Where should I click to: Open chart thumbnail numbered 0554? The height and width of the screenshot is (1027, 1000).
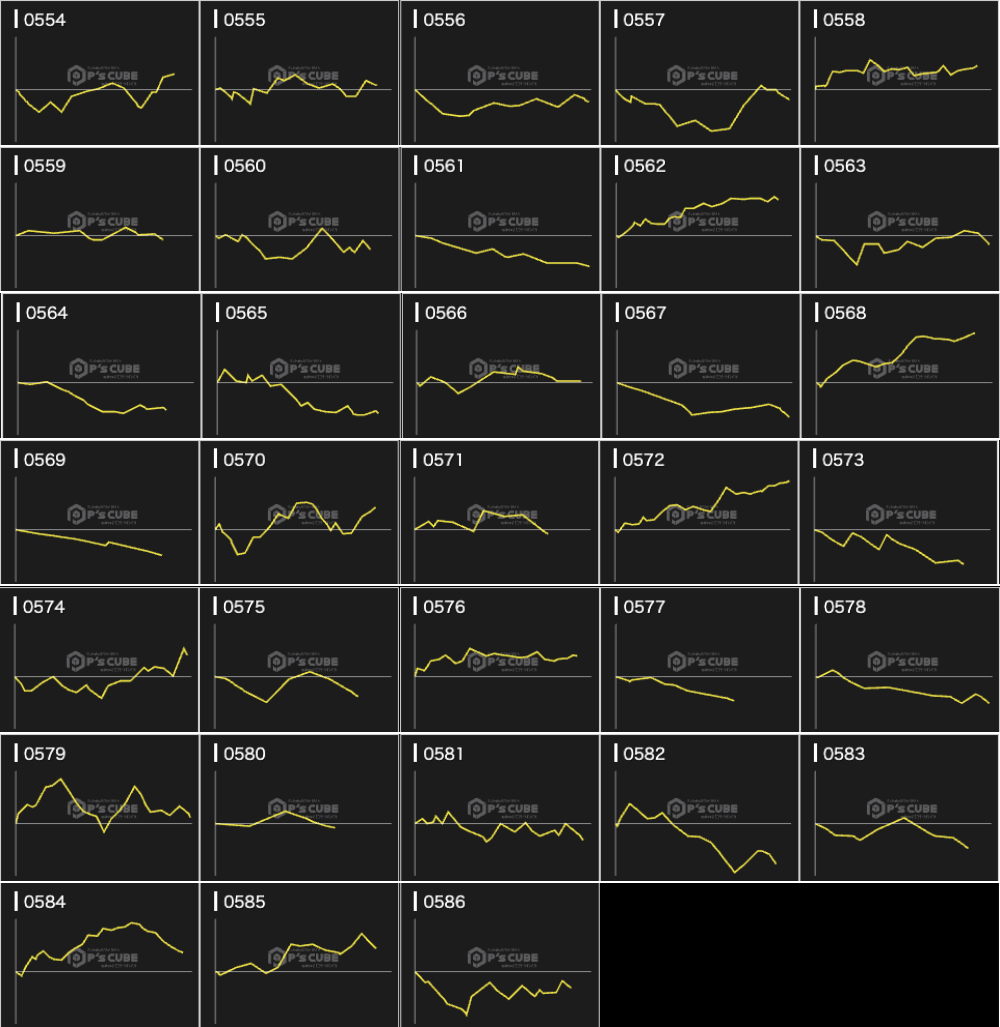coord(100,73)
